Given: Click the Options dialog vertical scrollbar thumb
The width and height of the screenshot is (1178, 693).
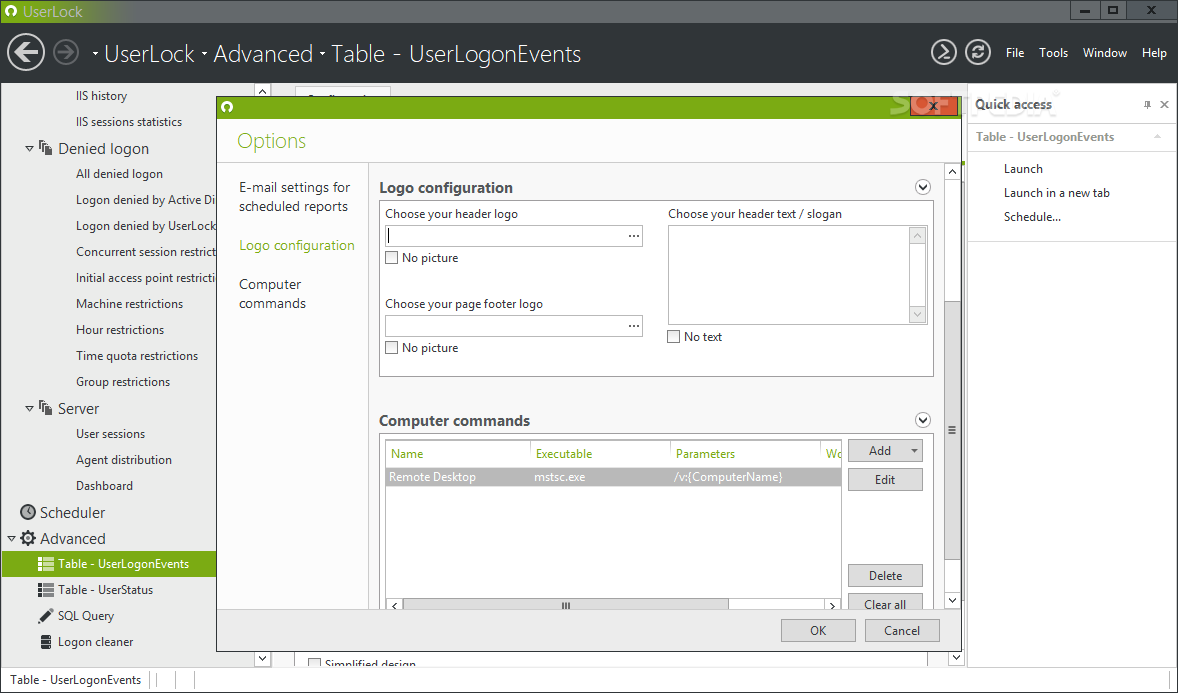Looking at the screenshot, I should 952,430.
